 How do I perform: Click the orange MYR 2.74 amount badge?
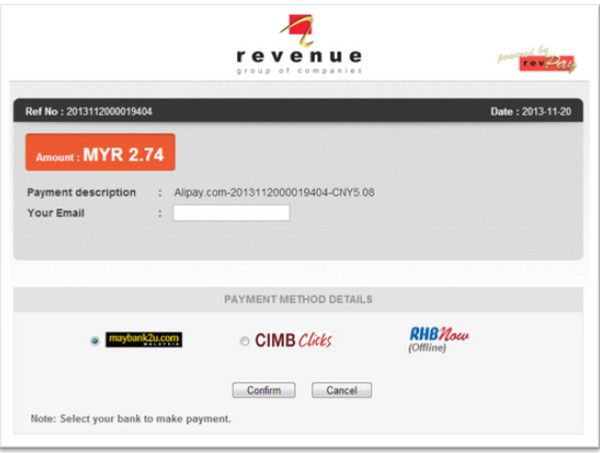100,157
